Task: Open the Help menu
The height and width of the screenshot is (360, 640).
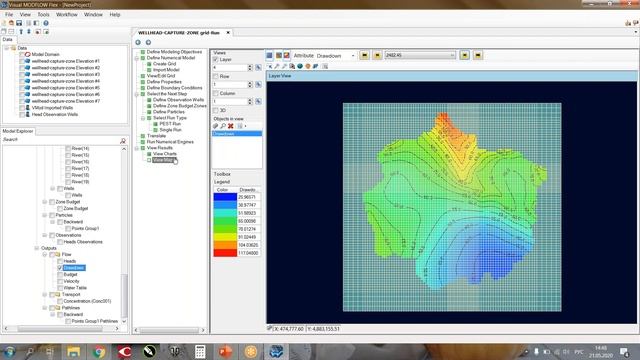Action: 115,14
